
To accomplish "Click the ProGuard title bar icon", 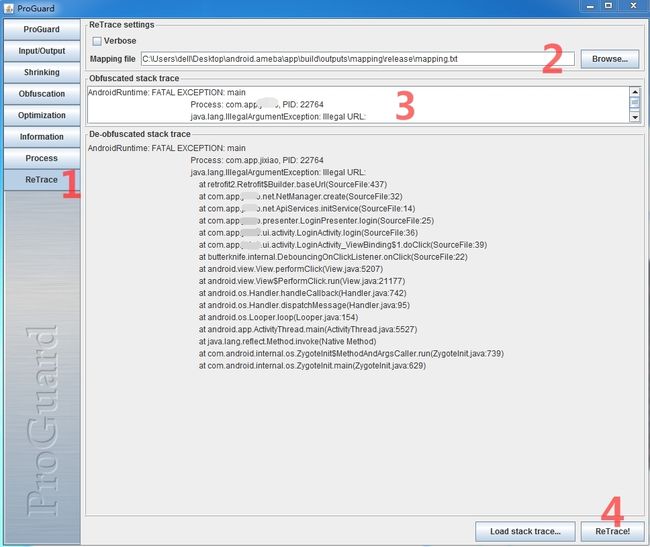I will pyautogui.click(x=9, y=8).
